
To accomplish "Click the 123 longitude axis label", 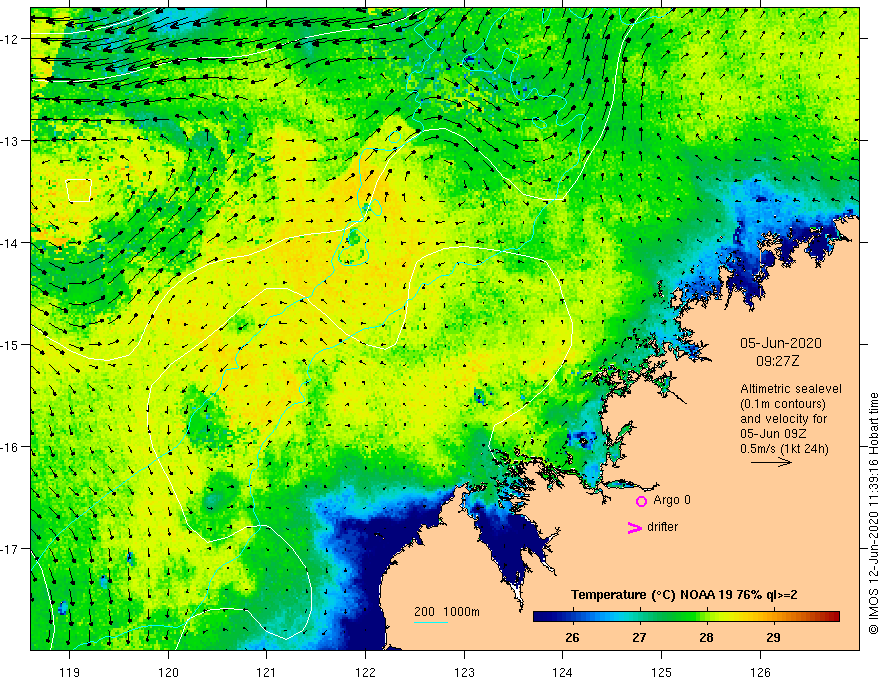I will 464,672.
